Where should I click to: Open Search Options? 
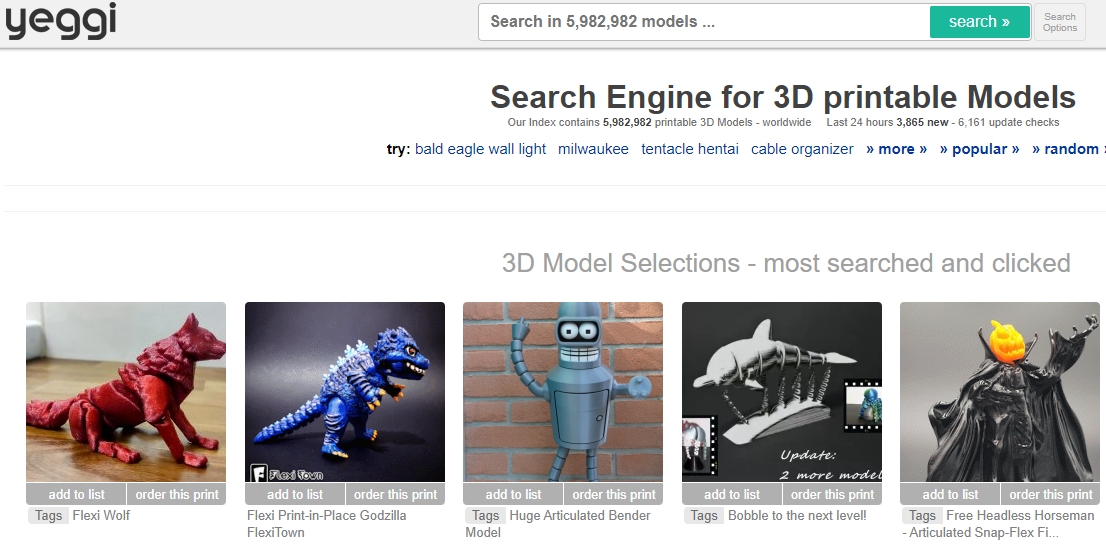point(1059,22)
